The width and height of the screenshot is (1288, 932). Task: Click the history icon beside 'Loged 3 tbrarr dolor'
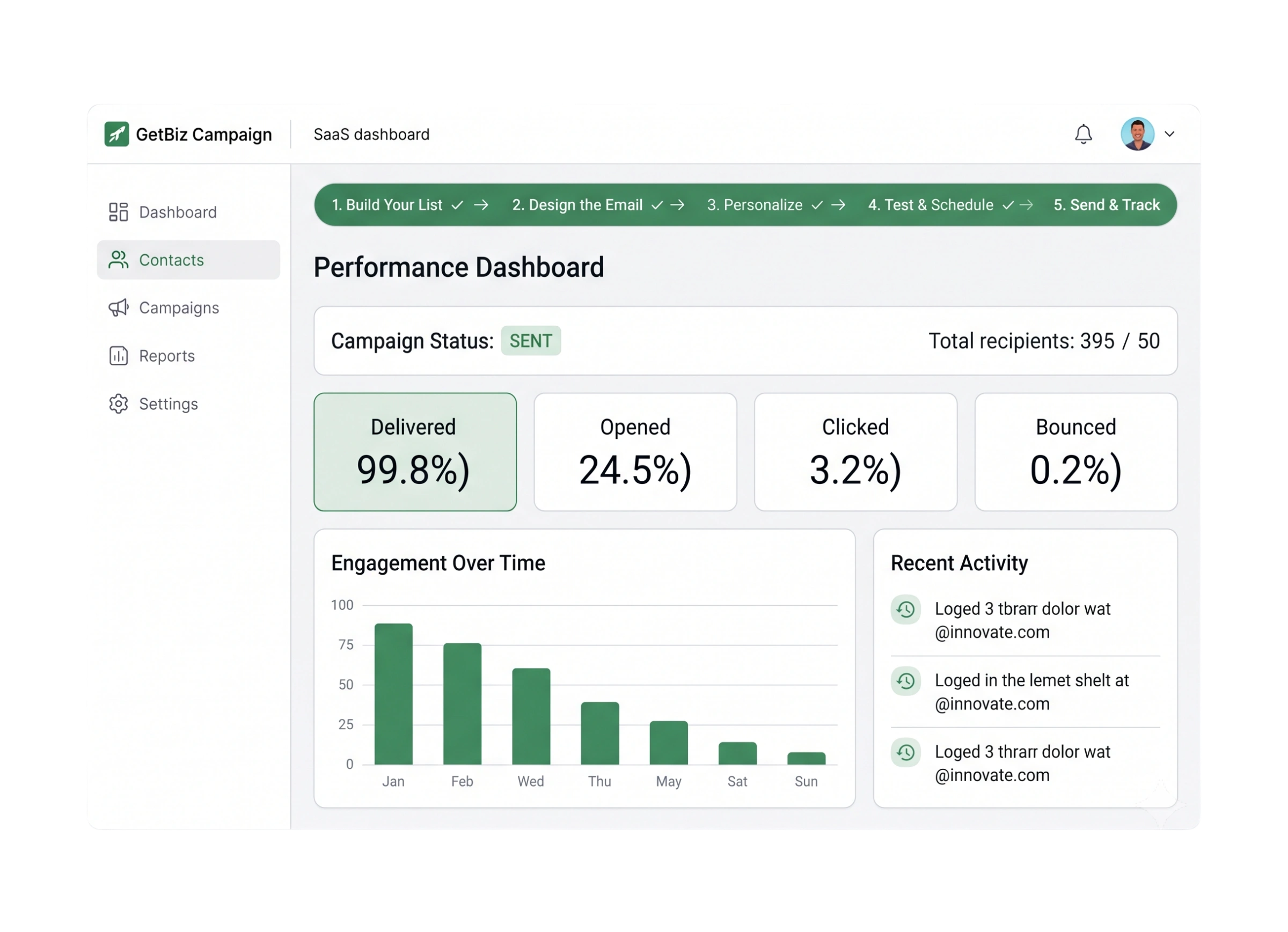[905, 610]
